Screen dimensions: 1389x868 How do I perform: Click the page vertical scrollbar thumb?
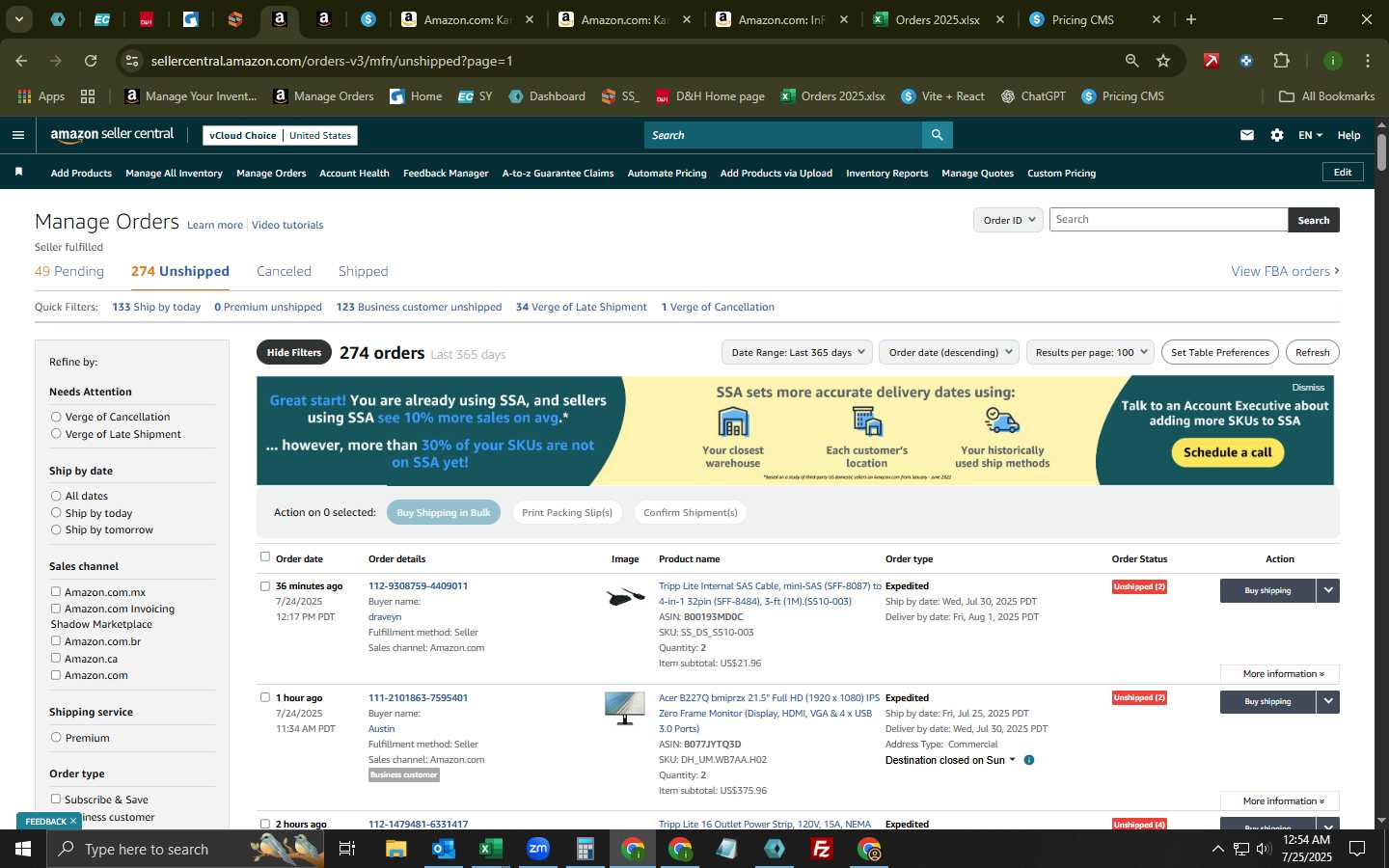[1381, 150]
